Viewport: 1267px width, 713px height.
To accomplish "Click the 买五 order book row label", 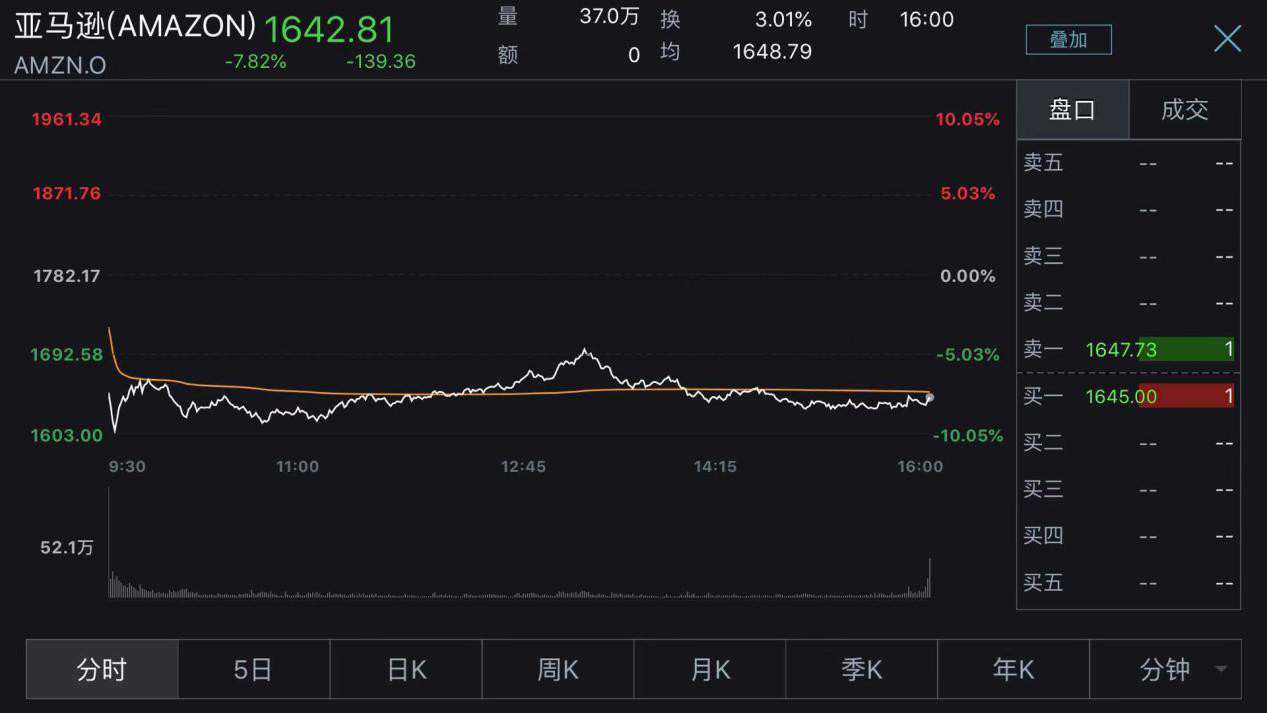I will 1043,582.
